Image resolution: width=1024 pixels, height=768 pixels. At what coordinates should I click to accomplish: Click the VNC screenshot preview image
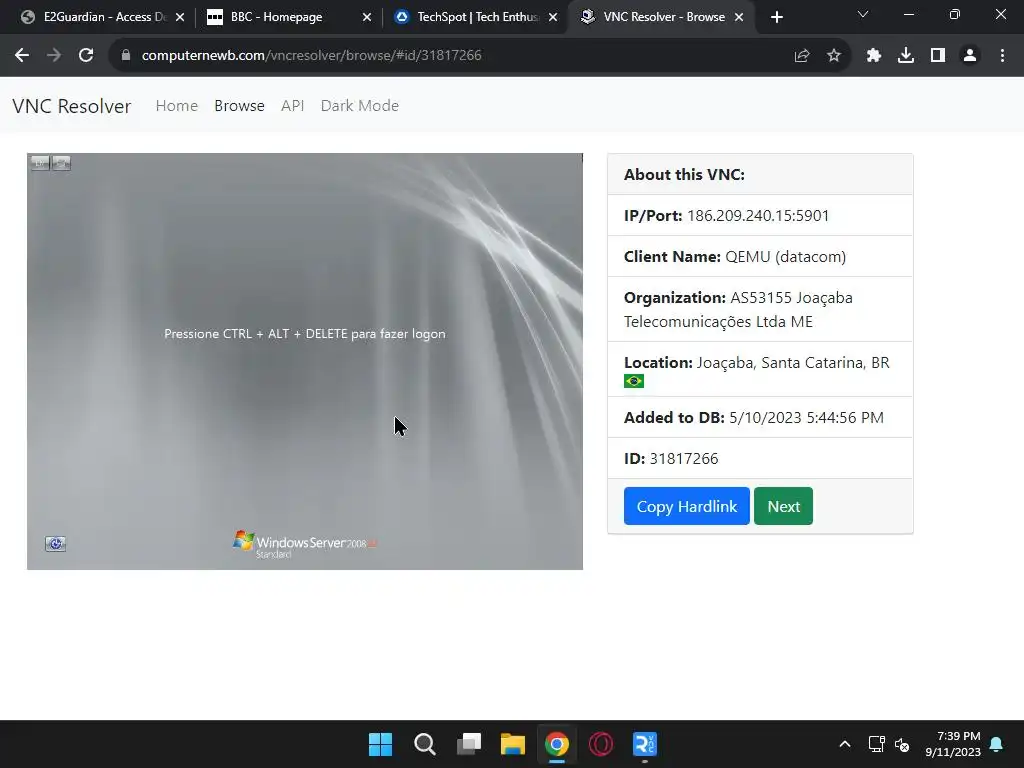[305, 361]
